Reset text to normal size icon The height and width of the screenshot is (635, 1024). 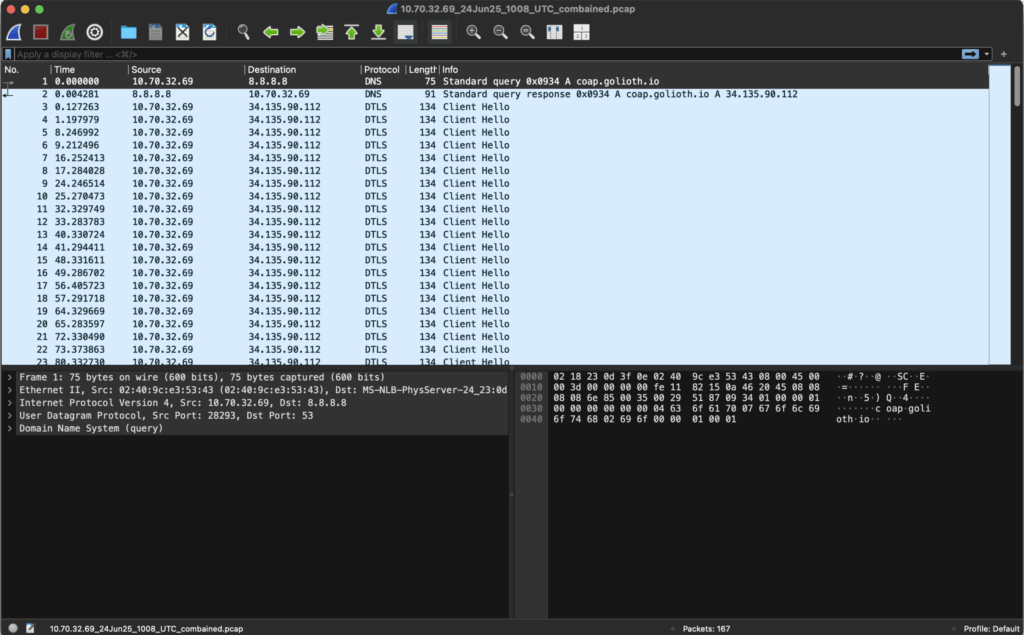pyautogui.click(x=527, y=32)
